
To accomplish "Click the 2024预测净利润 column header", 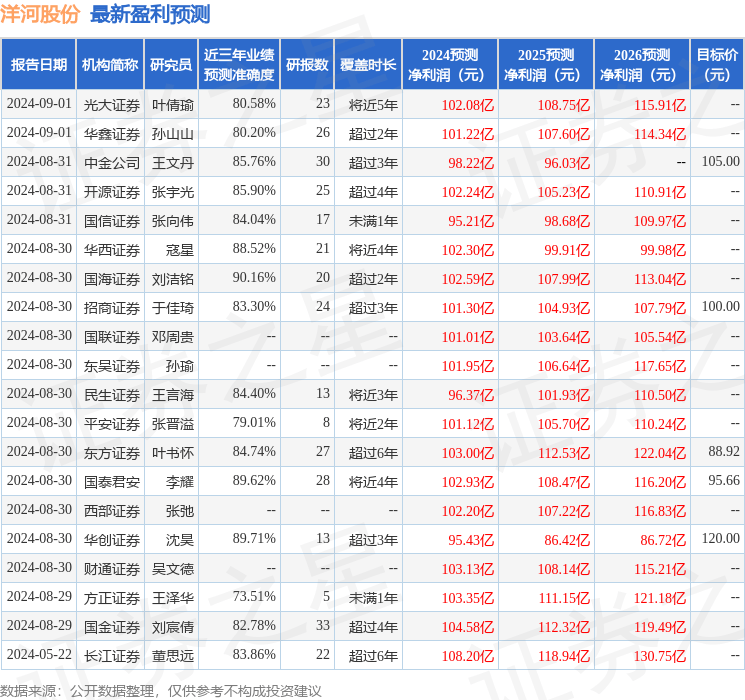I will (450, 64).
